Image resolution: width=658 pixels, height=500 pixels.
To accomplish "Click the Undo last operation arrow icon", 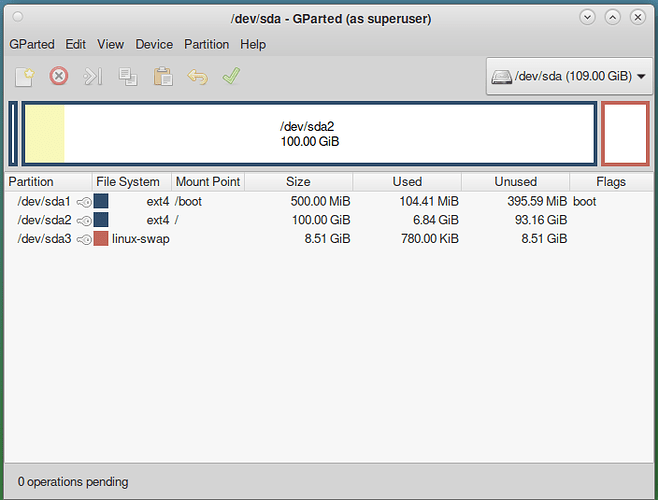I will coord(197,77).
